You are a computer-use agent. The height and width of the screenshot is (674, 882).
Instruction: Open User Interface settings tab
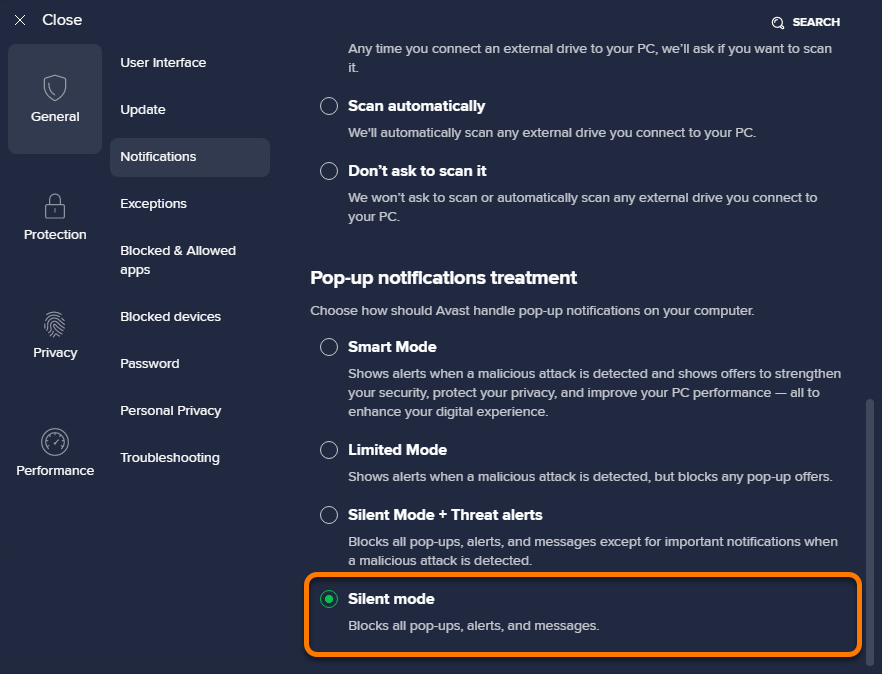[x=163, y=62]
